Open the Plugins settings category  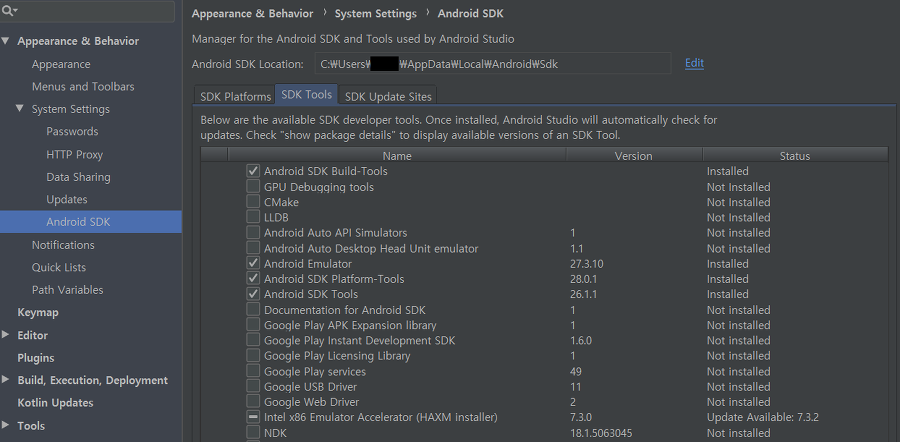pos(36,358)
